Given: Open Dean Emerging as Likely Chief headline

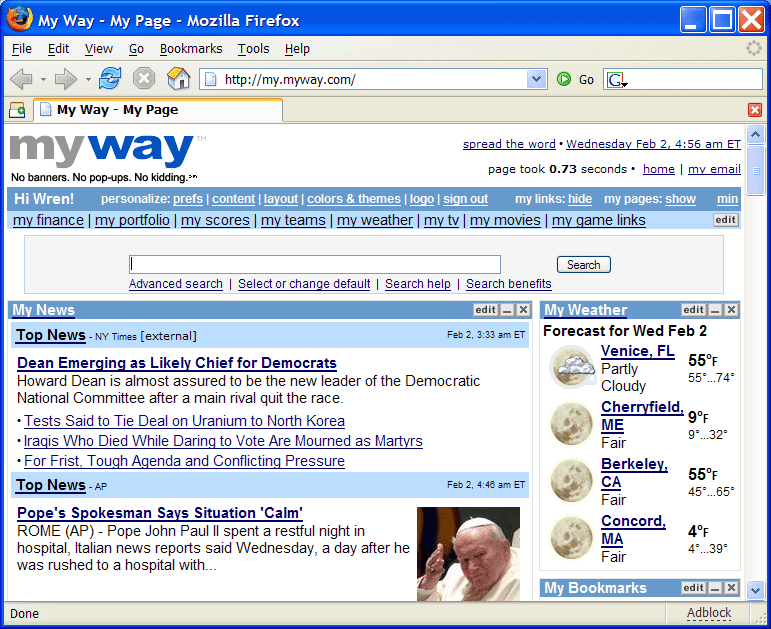Looking at the screenshot, I should point(177,363).
